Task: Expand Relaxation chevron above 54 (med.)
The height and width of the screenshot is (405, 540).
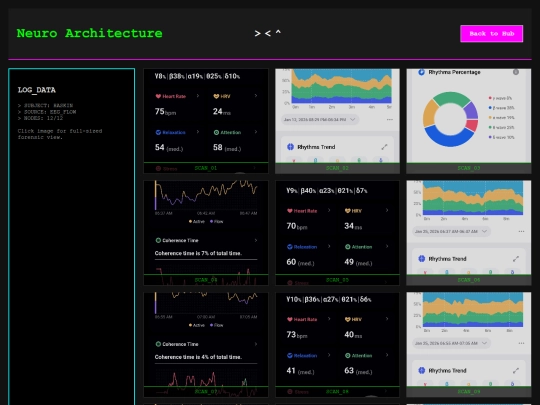Action: (198, 132)
